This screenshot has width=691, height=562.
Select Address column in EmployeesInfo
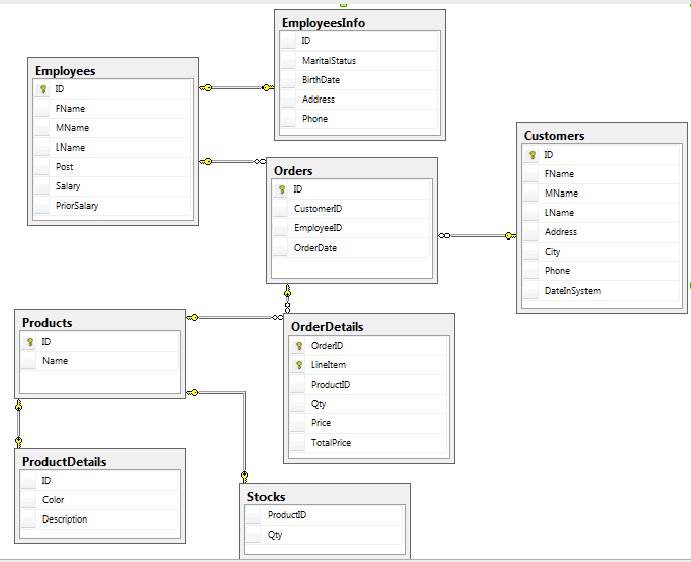[359, 99]
